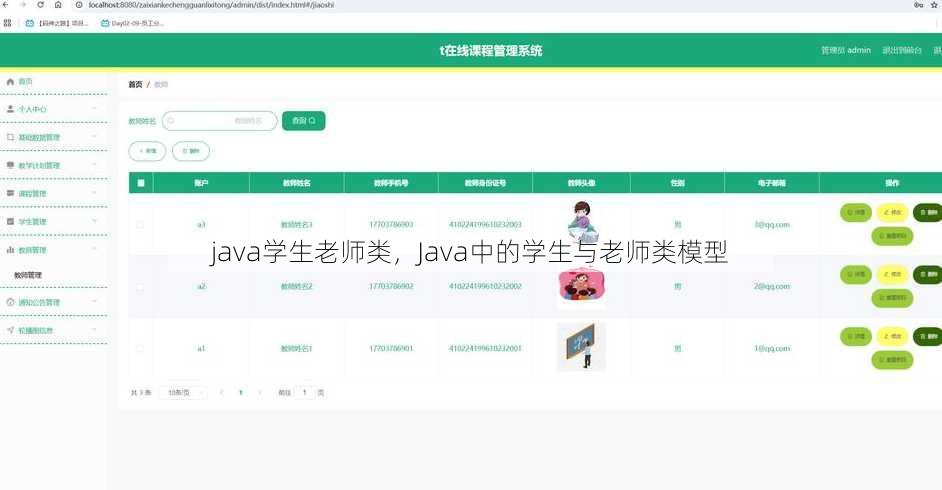
Task: Click the 管理员 admin label in header
Action: [x=846, y=50]
